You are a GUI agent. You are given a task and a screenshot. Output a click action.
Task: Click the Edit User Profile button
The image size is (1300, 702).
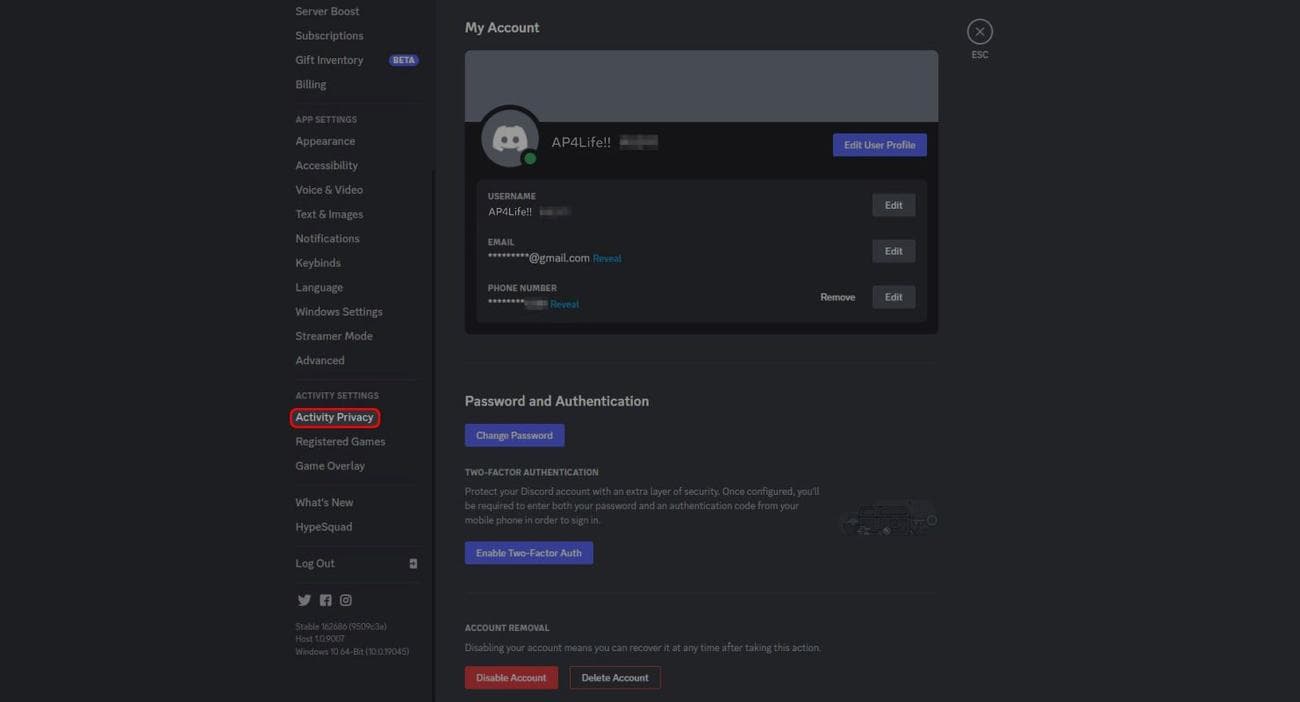879,145
